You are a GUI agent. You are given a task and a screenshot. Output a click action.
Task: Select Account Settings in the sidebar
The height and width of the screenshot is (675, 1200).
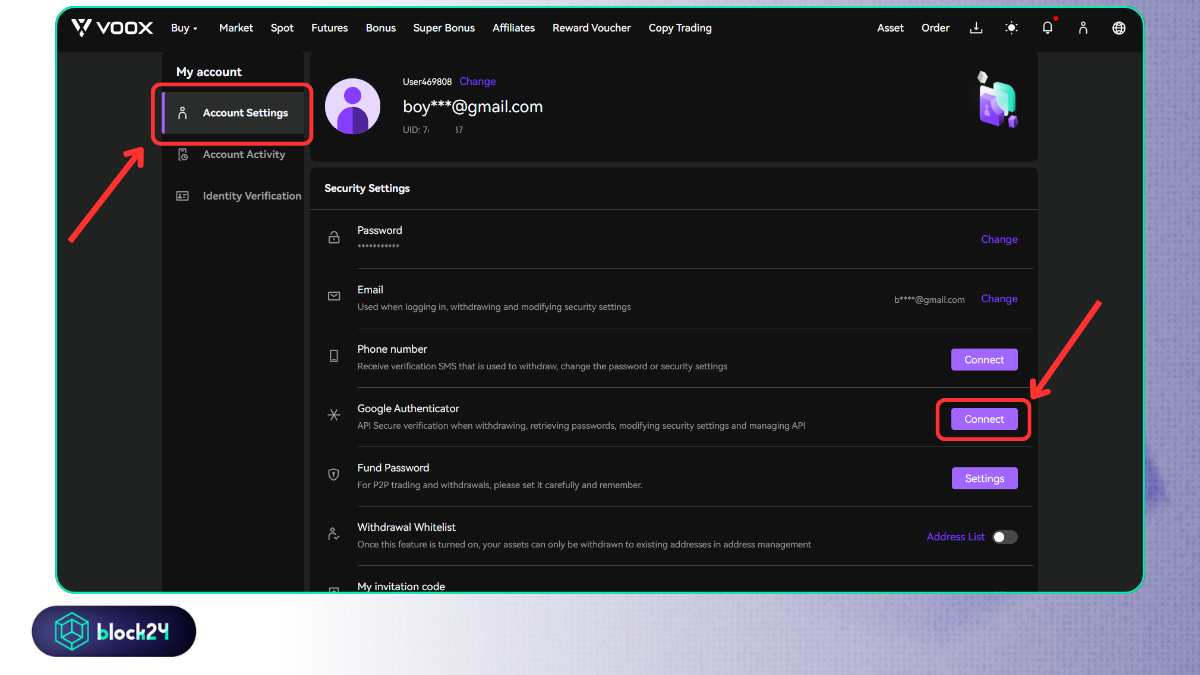tap(234, 113)
